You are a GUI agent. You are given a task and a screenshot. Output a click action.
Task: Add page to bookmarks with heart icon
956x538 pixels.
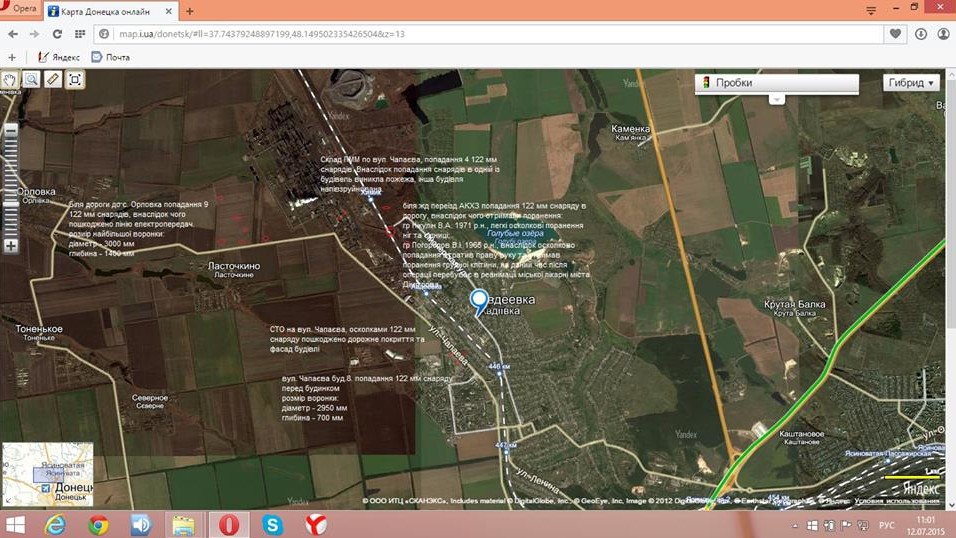(895, 34)
